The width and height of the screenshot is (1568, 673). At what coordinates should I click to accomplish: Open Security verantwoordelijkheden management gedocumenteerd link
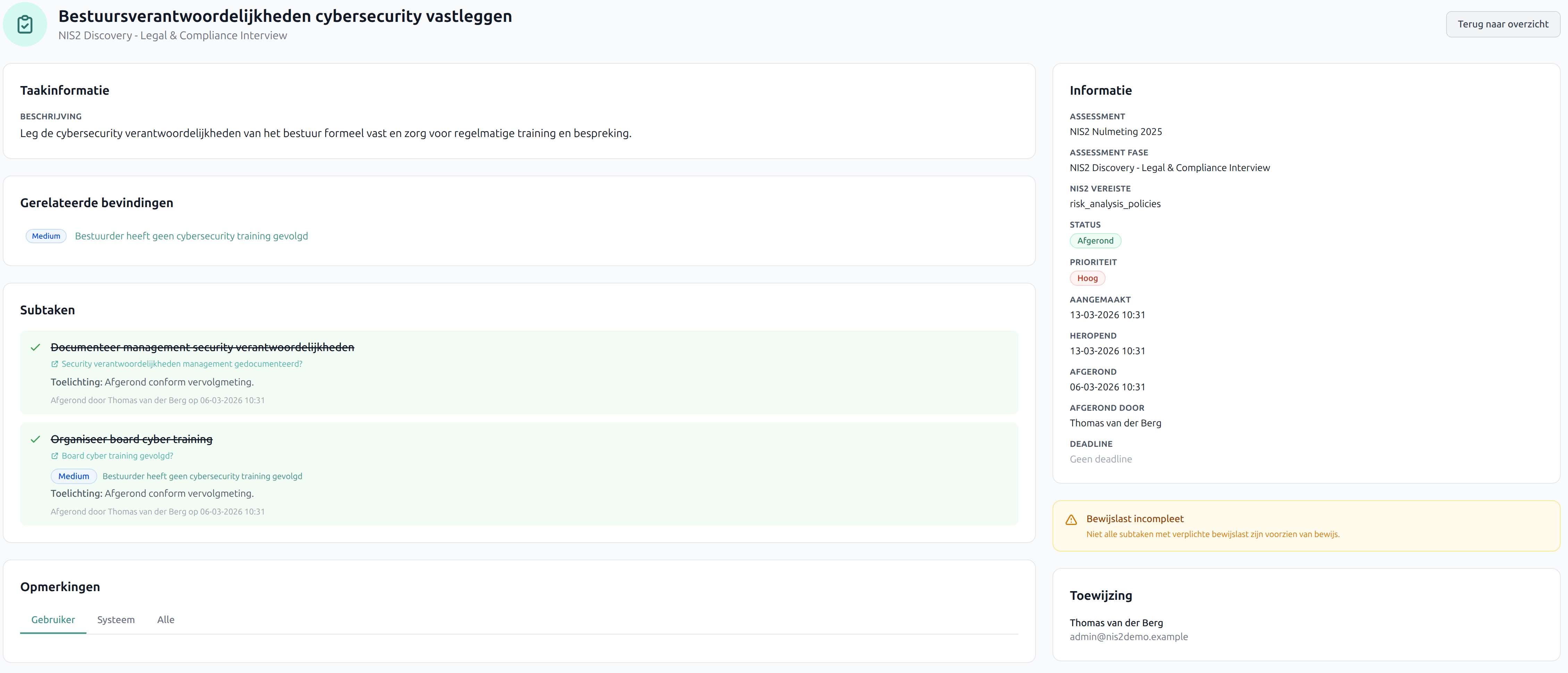[182, 364]
